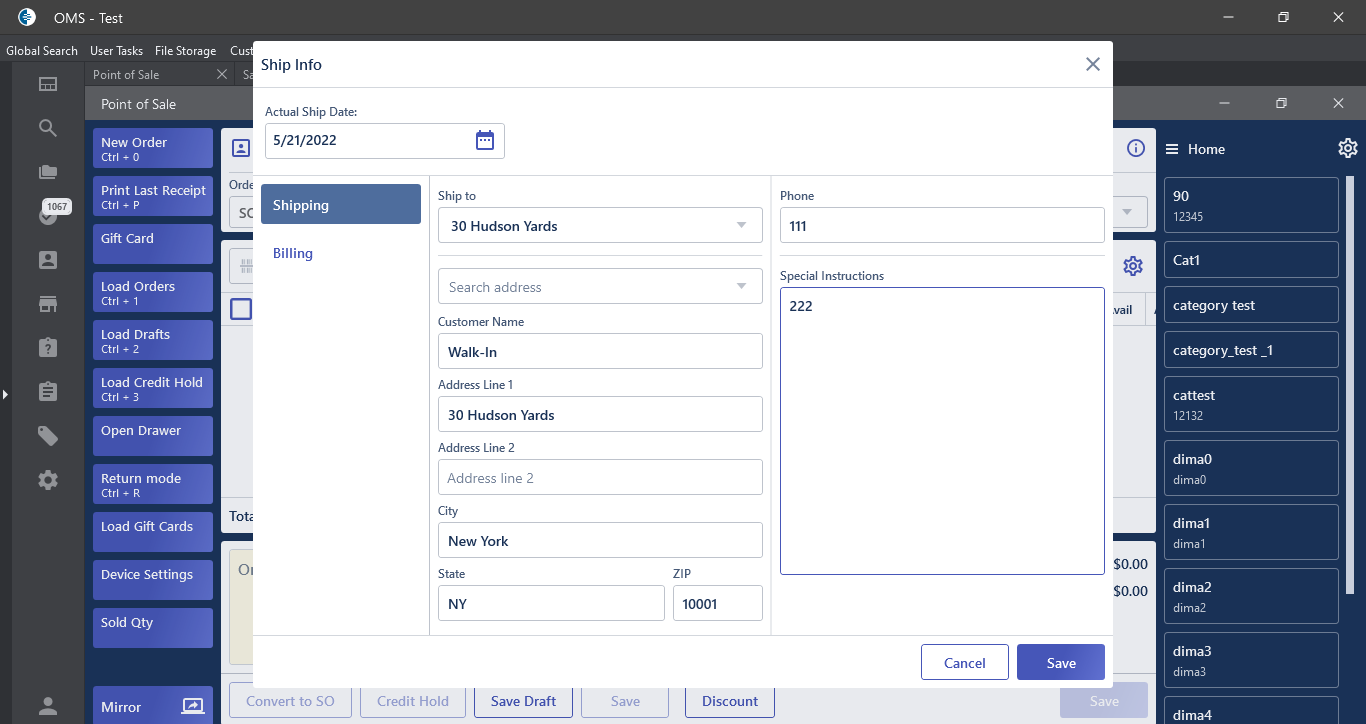Open the settings gear beside Home panel

pos(1348,148)
